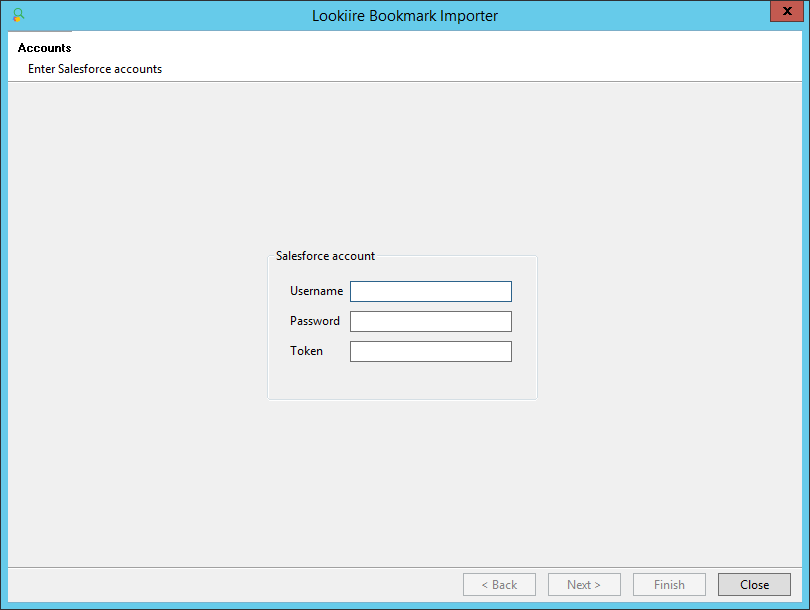810x610 pixels.
Task: Click empty button bar area left of Back
Action: coord(230,584)
